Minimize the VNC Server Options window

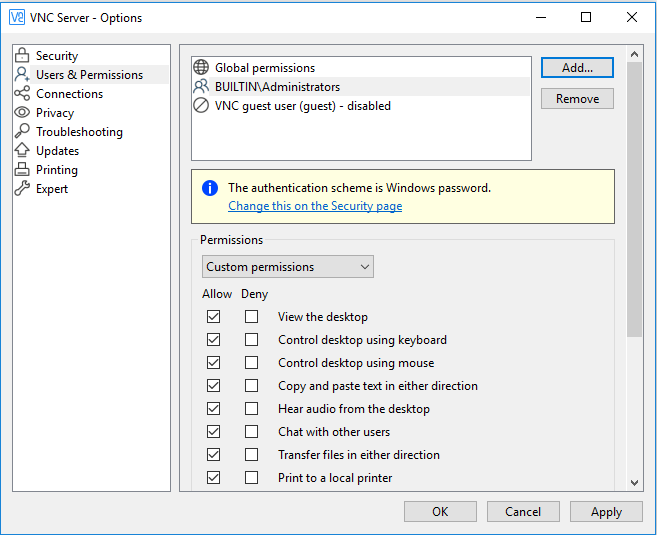click(x=541, y=17)
